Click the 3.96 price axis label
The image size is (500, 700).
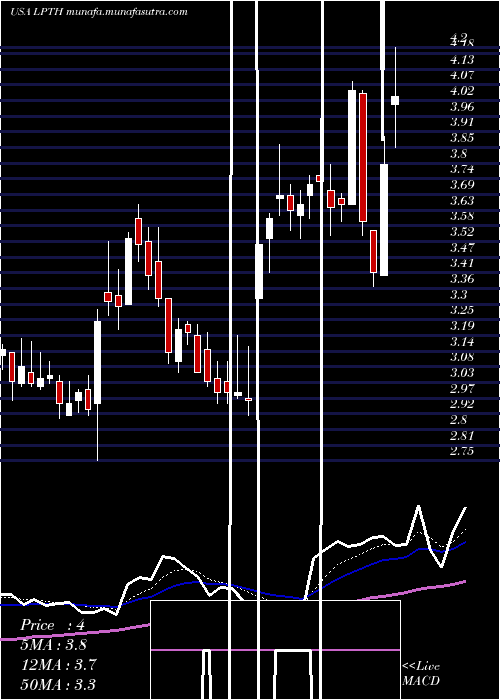462,107
